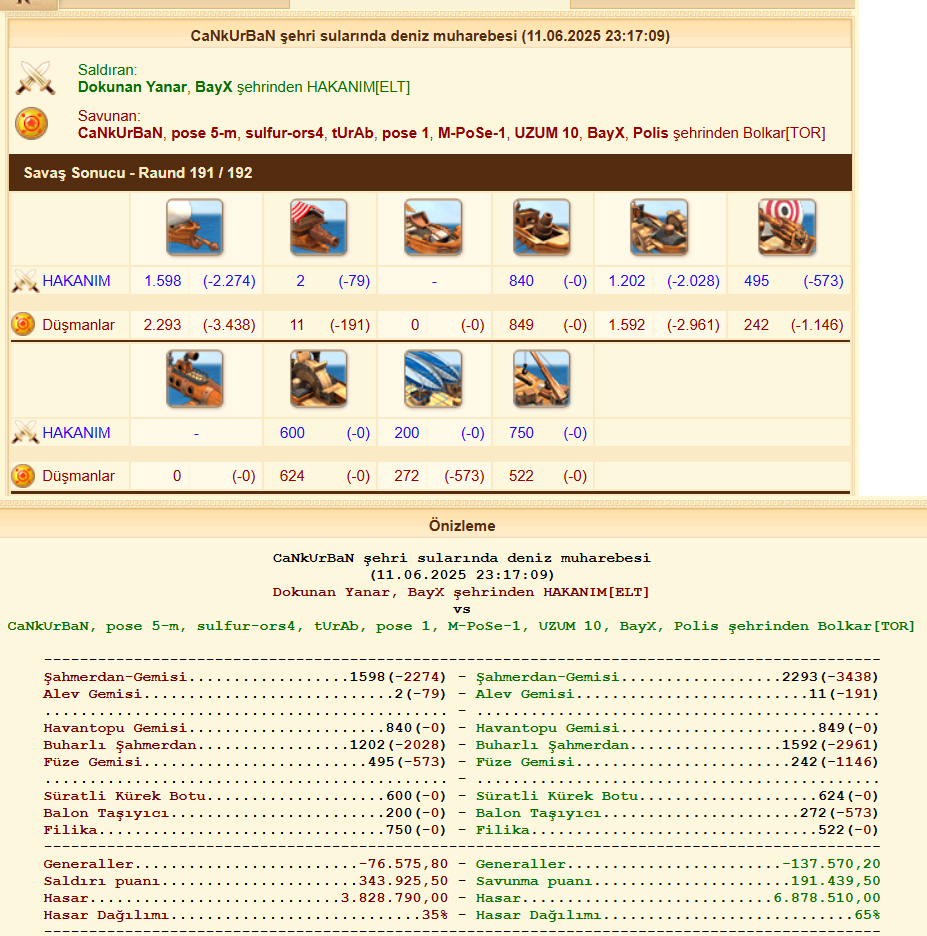The image size is (927, 936).
Task: Click HAKANIM's tender count 750
Action: 521,433
